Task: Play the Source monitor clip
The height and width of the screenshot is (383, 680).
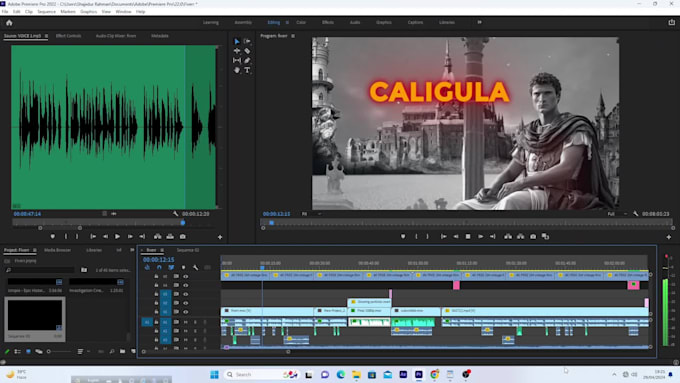Action: pos(117,236)
